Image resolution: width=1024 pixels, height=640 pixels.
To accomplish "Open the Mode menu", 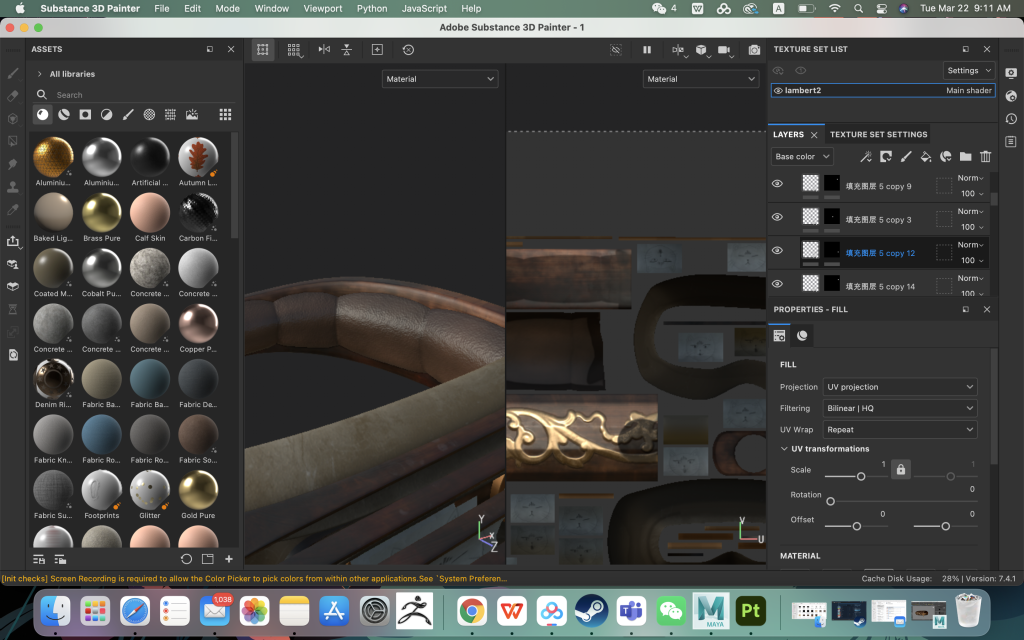I will pos(227,8).
